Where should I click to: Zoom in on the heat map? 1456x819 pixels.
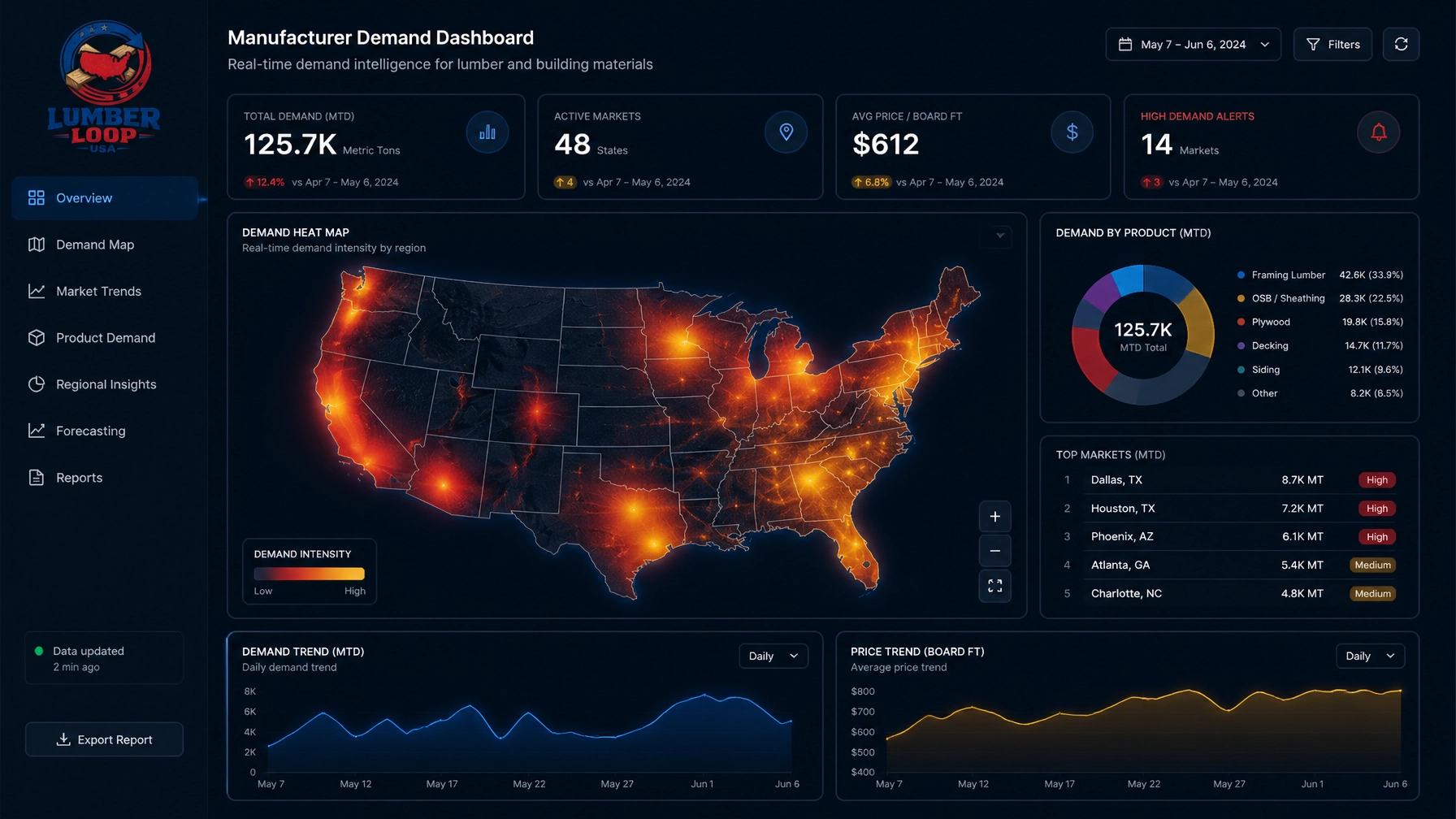994,517
